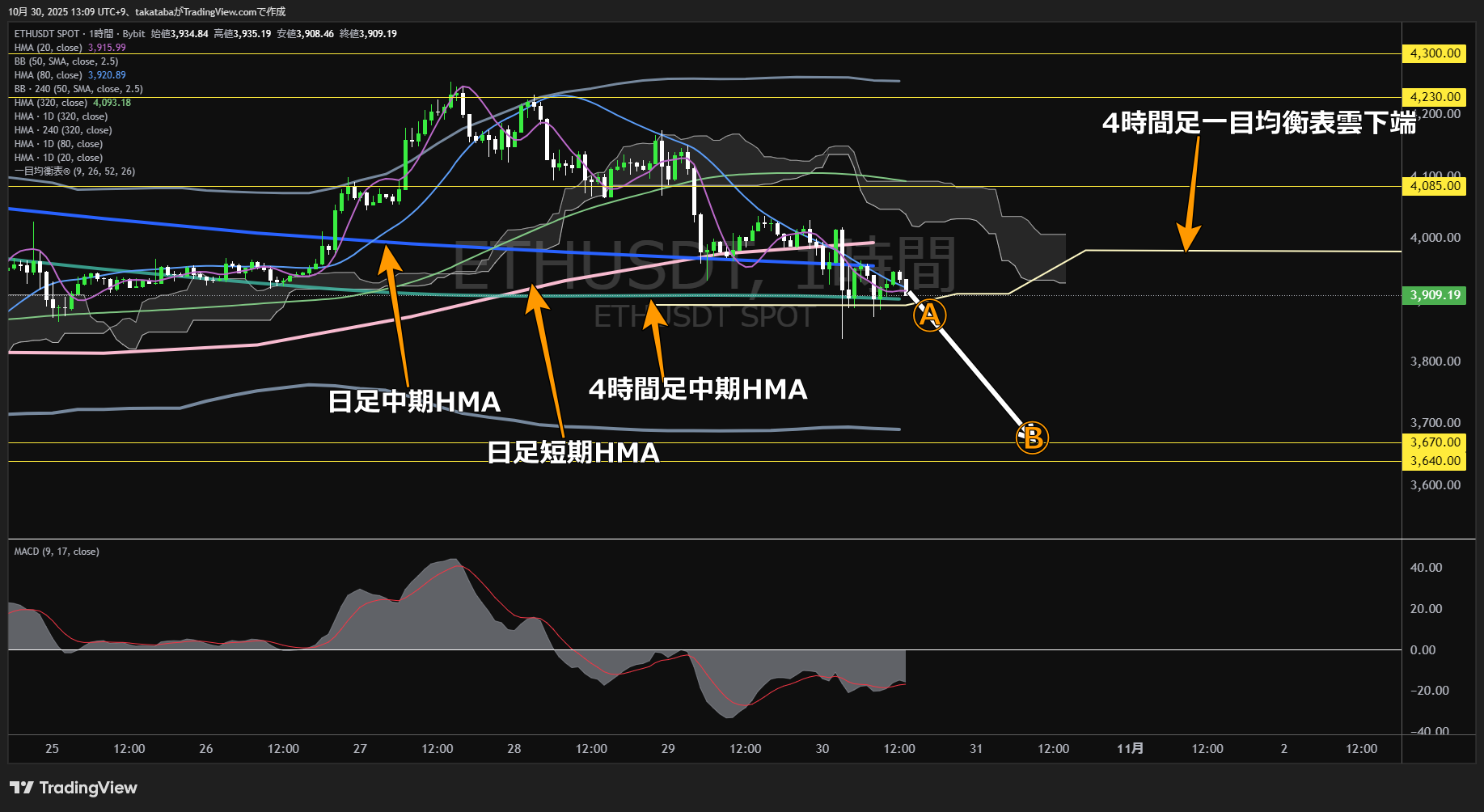
Task: Select circled marker A on the chart
Action: pyautogui.click(x=928, y=315)
